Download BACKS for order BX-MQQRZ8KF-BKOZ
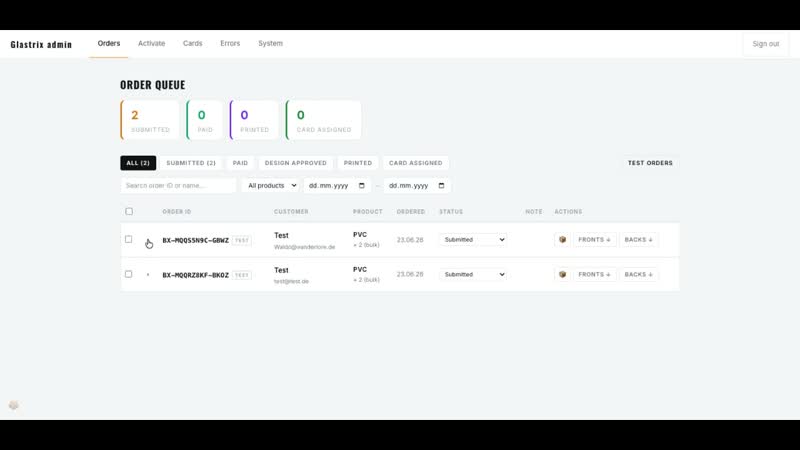Viewport: 800px width, 450px height. click(638, 274)
